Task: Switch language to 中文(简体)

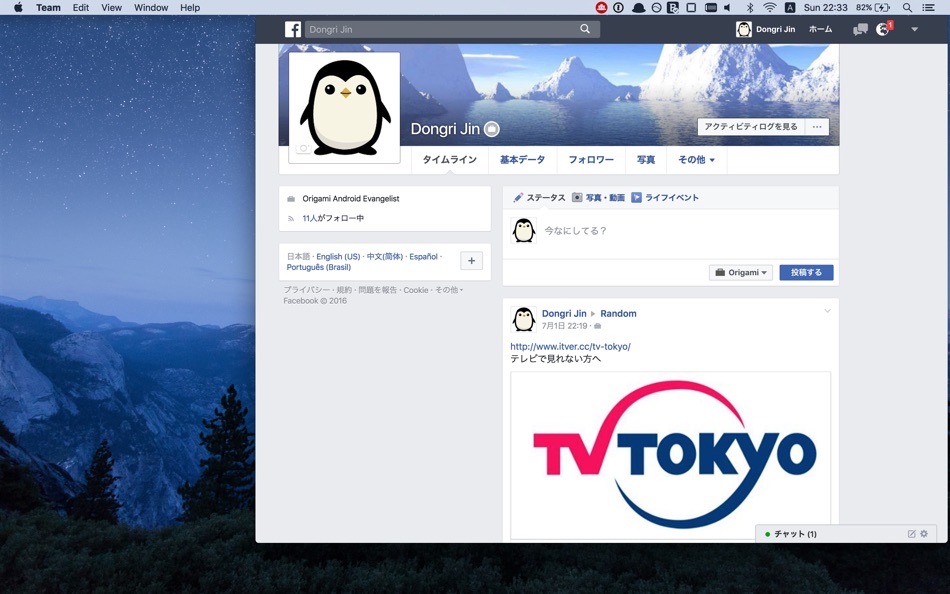Action: [385, 256]
